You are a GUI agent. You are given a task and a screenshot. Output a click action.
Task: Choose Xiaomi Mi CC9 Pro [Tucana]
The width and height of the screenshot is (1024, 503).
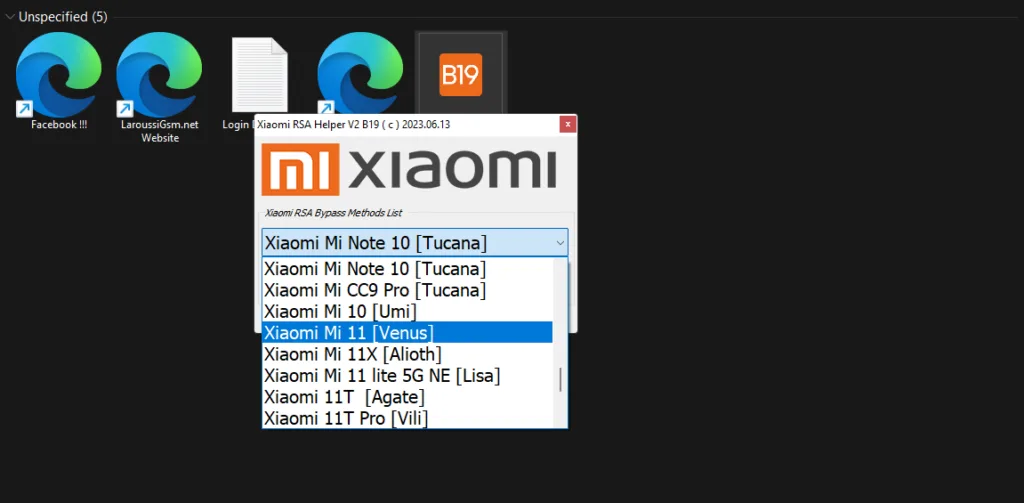[x=408, y=290]
